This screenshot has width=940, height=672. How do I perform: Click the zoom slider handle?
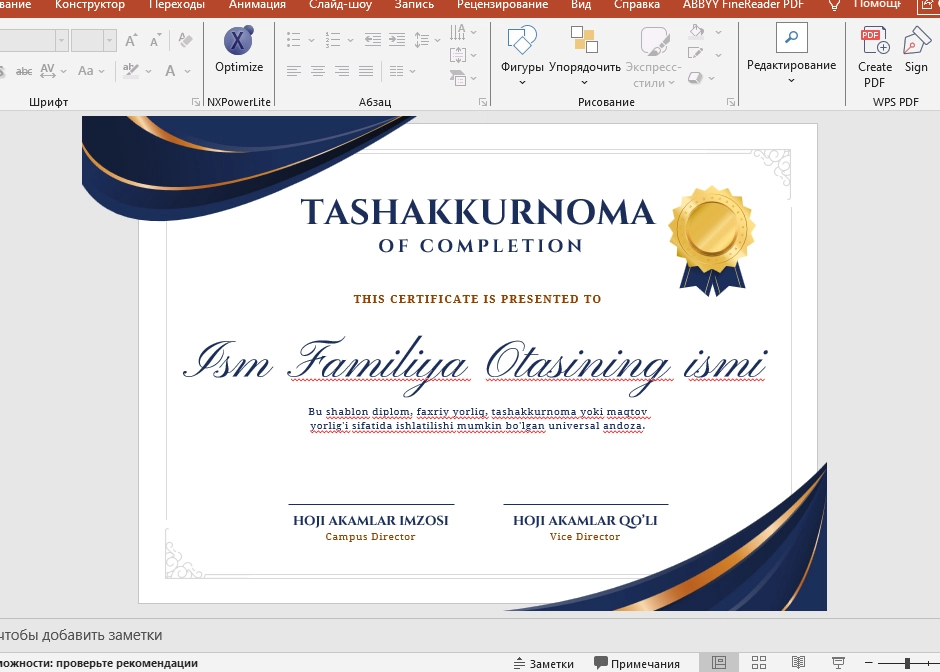[x=906, y=663]
